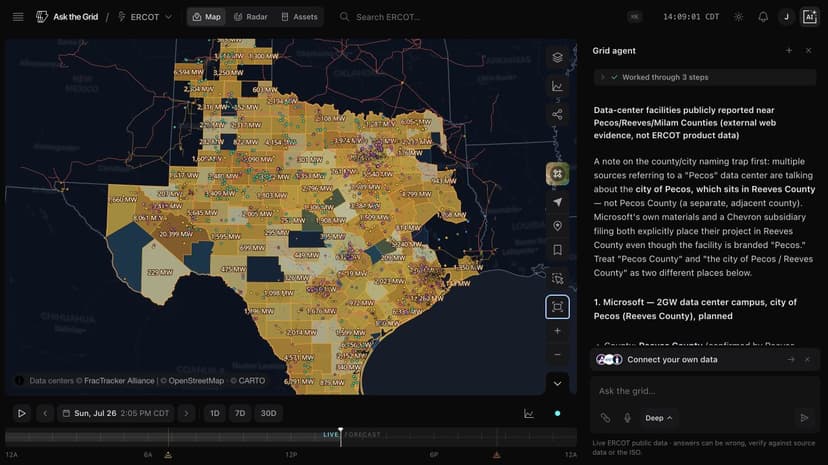Screen dimensions: 828x465
Task: Open the chart tool on map toolbar
Action: pos(557,86)
